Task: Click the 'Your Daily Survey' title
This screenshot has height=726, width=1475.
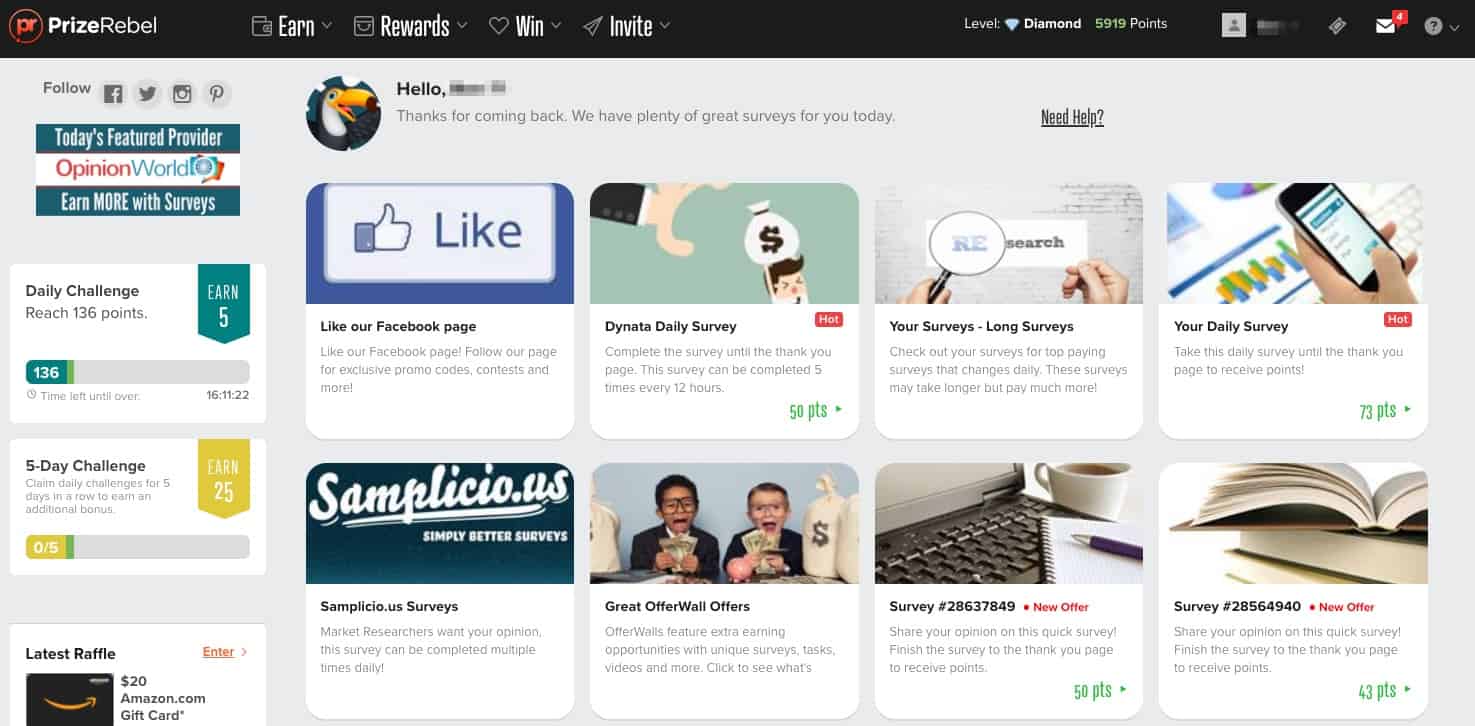Action: [1231, 326]
